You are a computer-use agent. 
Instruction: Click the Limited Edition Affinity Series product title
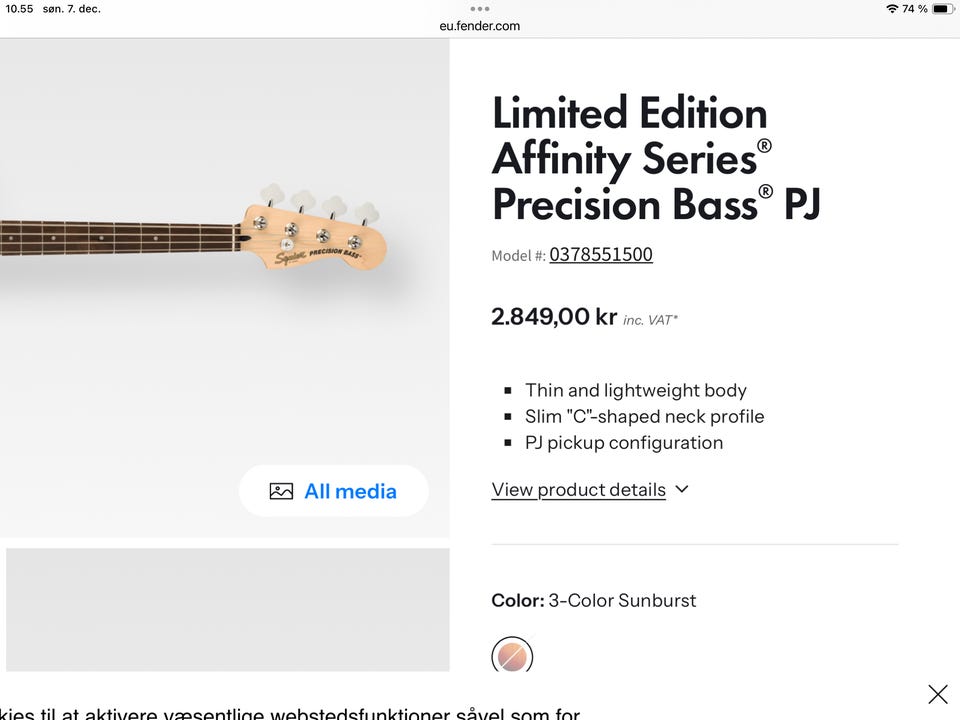tap(655, 160)
